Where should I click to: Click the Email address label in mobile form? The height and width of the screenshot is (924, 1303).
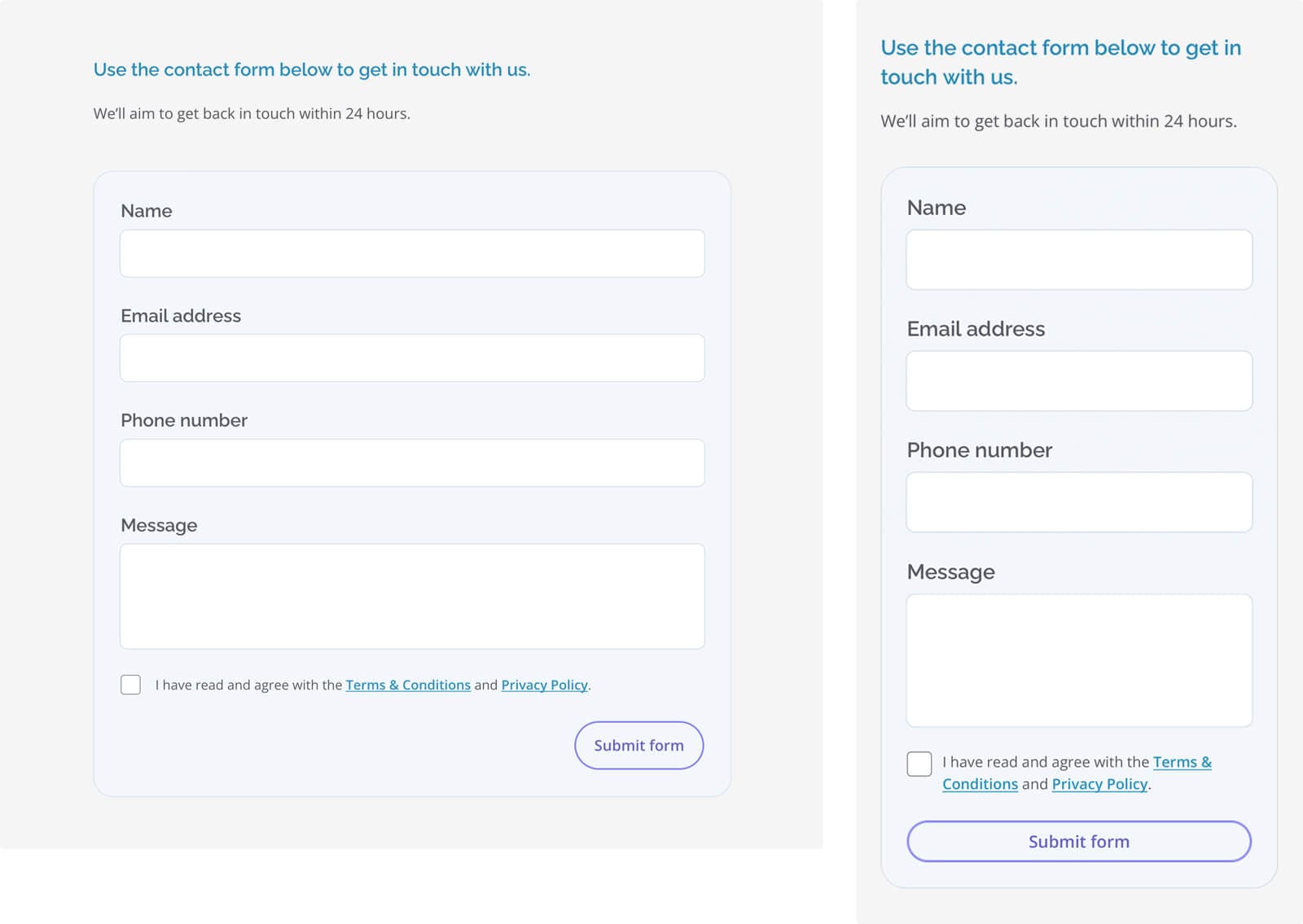(x=976, y=329)
